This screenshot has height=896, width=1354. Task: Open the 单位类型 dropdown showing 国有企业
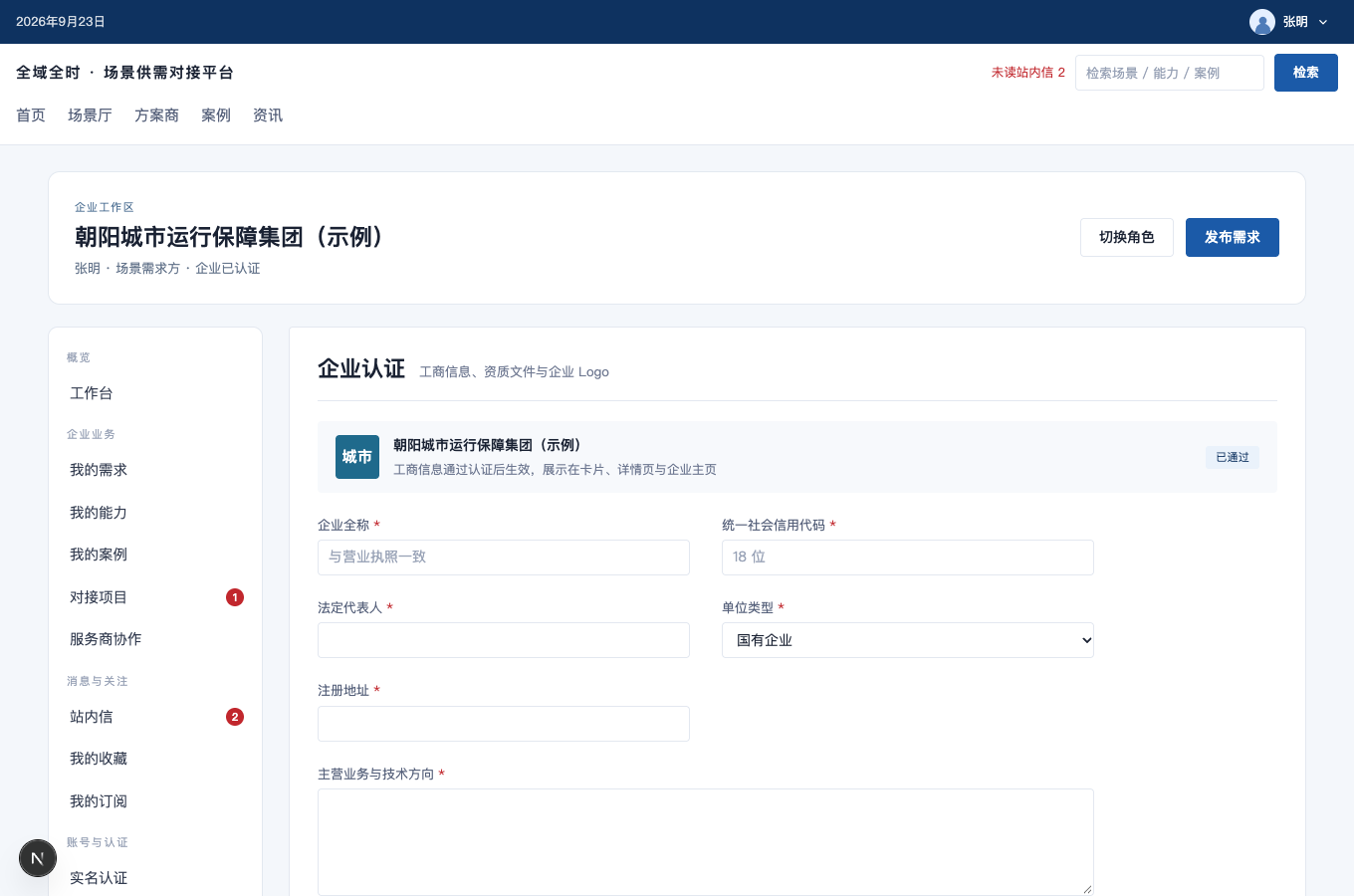pos(908,640)
